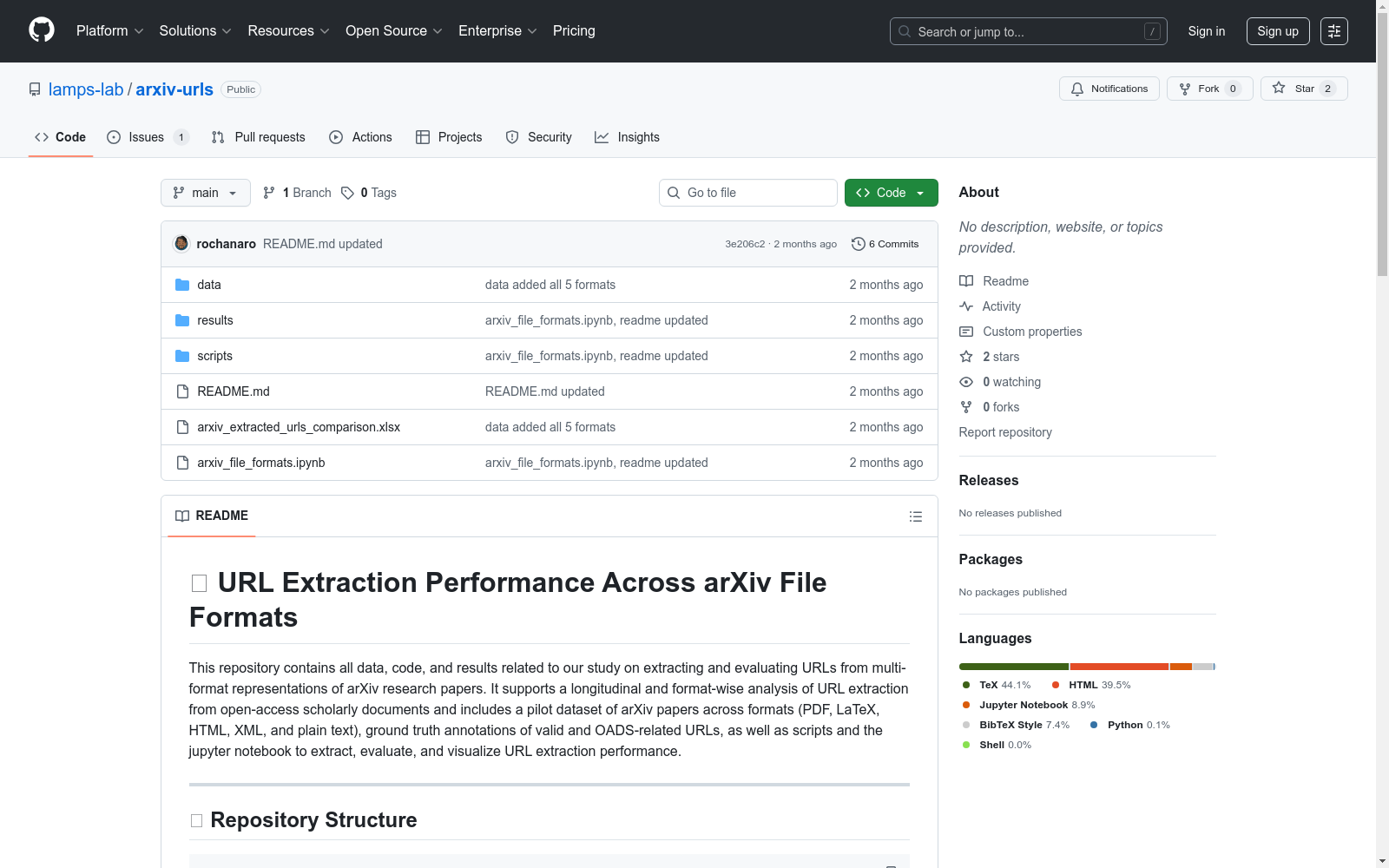This screenshot has width=1389, height=868.
Task: Focus the Search or jump to field
Action: pos(1029,31)
